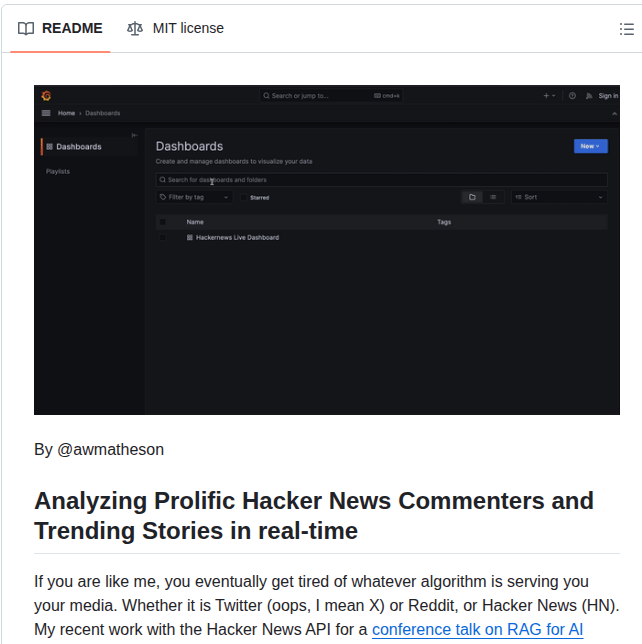
Task: Click the Tags column header
Action: click(x=444, y=222)
